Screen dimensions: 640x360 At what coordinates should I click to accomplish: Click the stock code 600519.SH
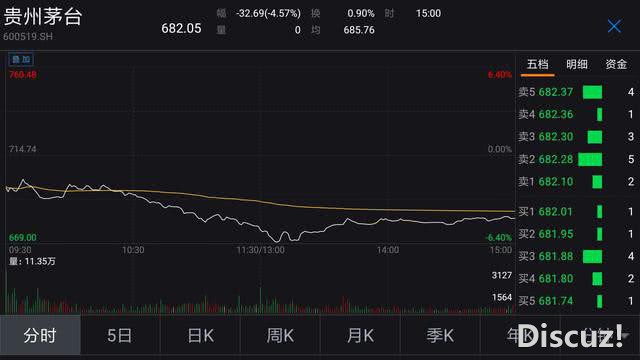tap(28, 37)
